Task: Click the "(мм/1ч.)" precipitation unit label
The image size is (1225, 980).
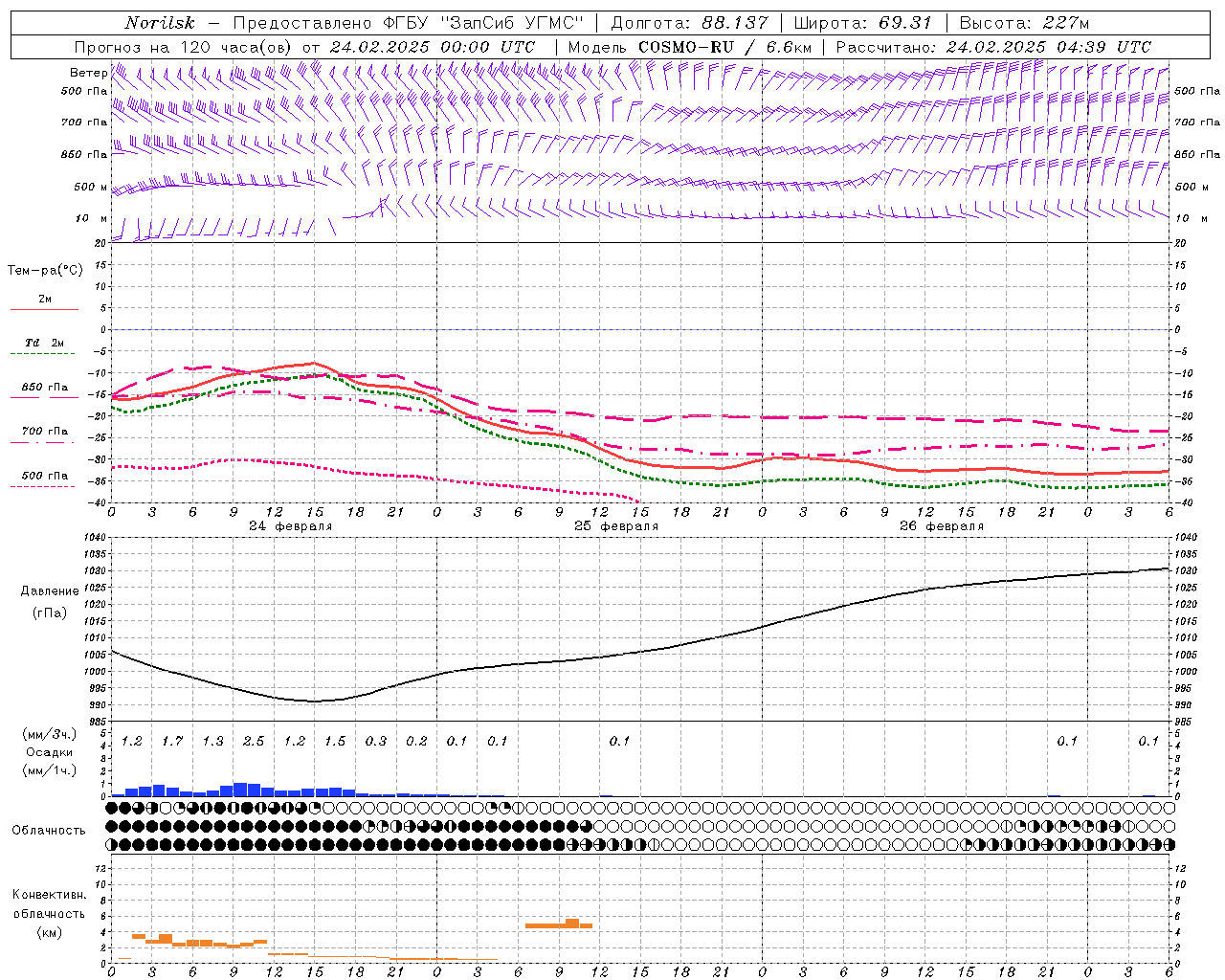Action: (50, 770)
